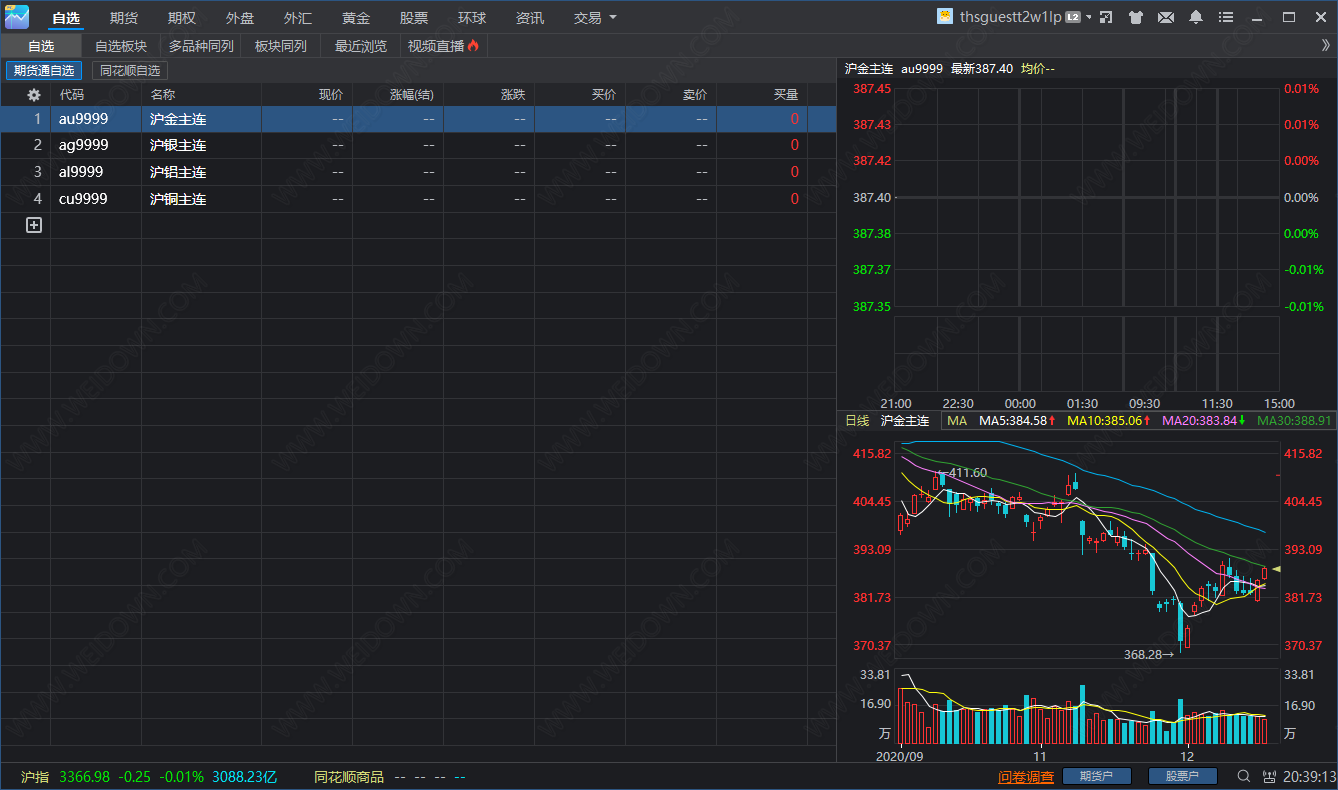Image resolution: width=1338 pixels, height=790 pixels.
Task: Click the 411.60 high price marker on chart
Action: [x=963, y=473]
